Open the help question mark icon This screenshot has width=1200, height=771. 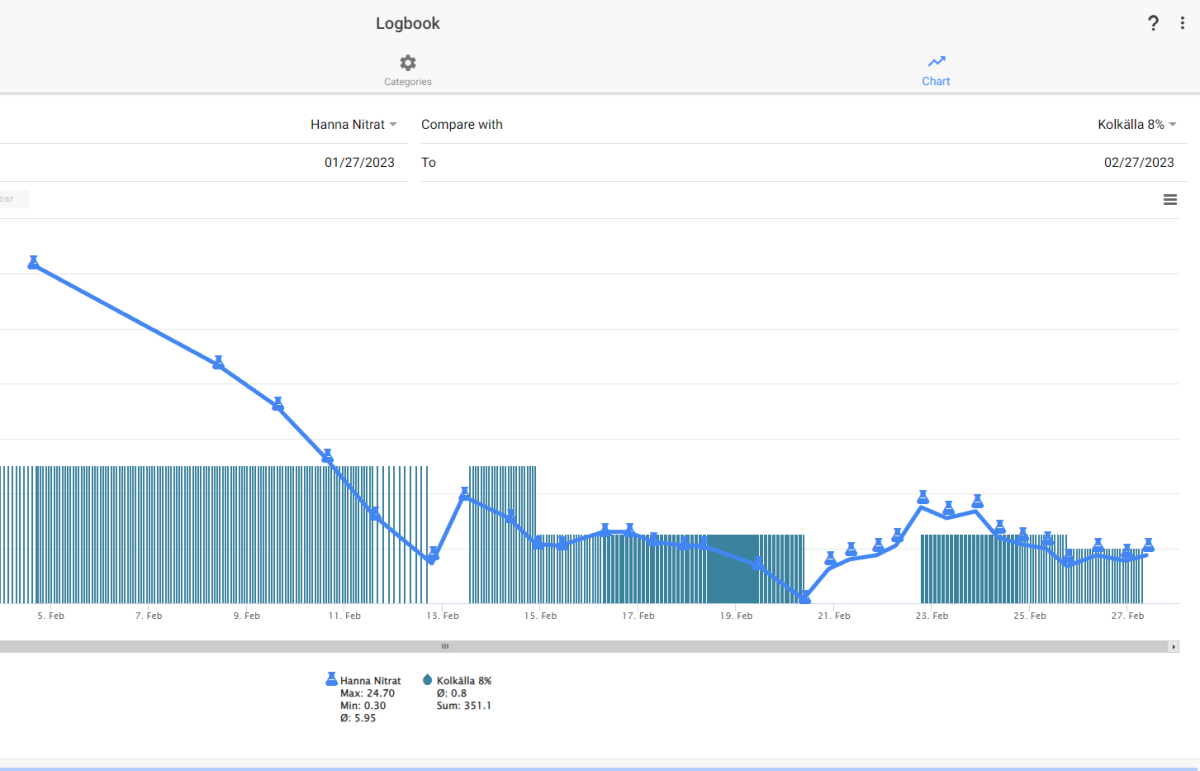(x=1153, y=23)
